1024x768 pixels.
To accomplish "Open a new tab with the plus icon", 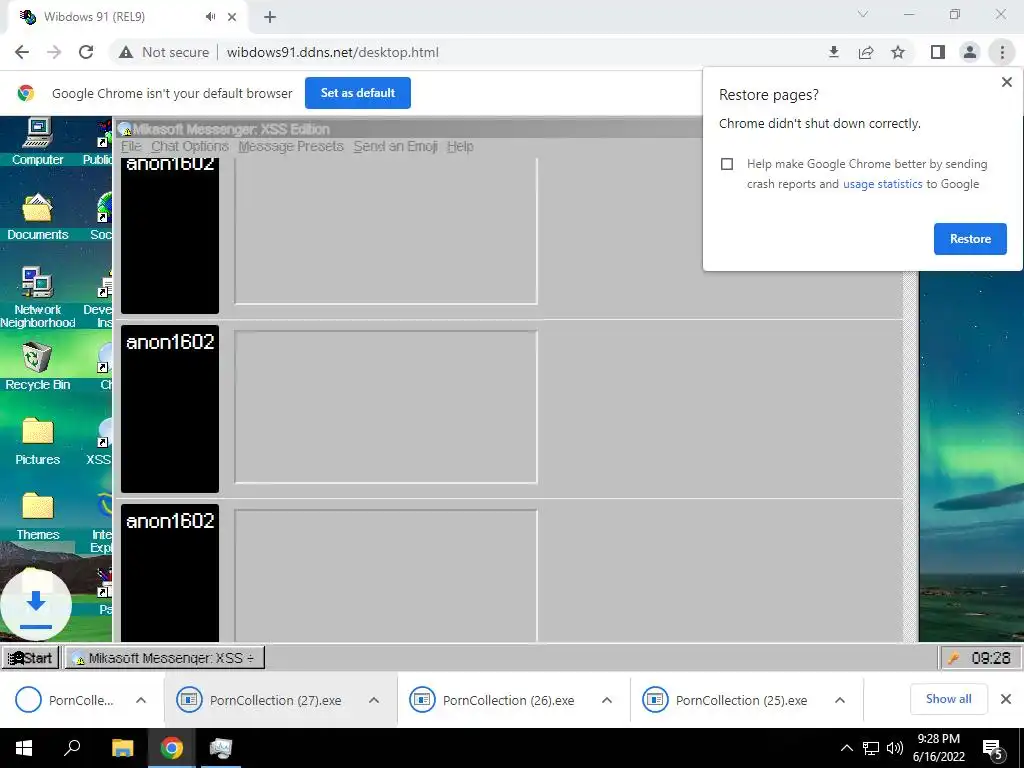I will point(270,17).
